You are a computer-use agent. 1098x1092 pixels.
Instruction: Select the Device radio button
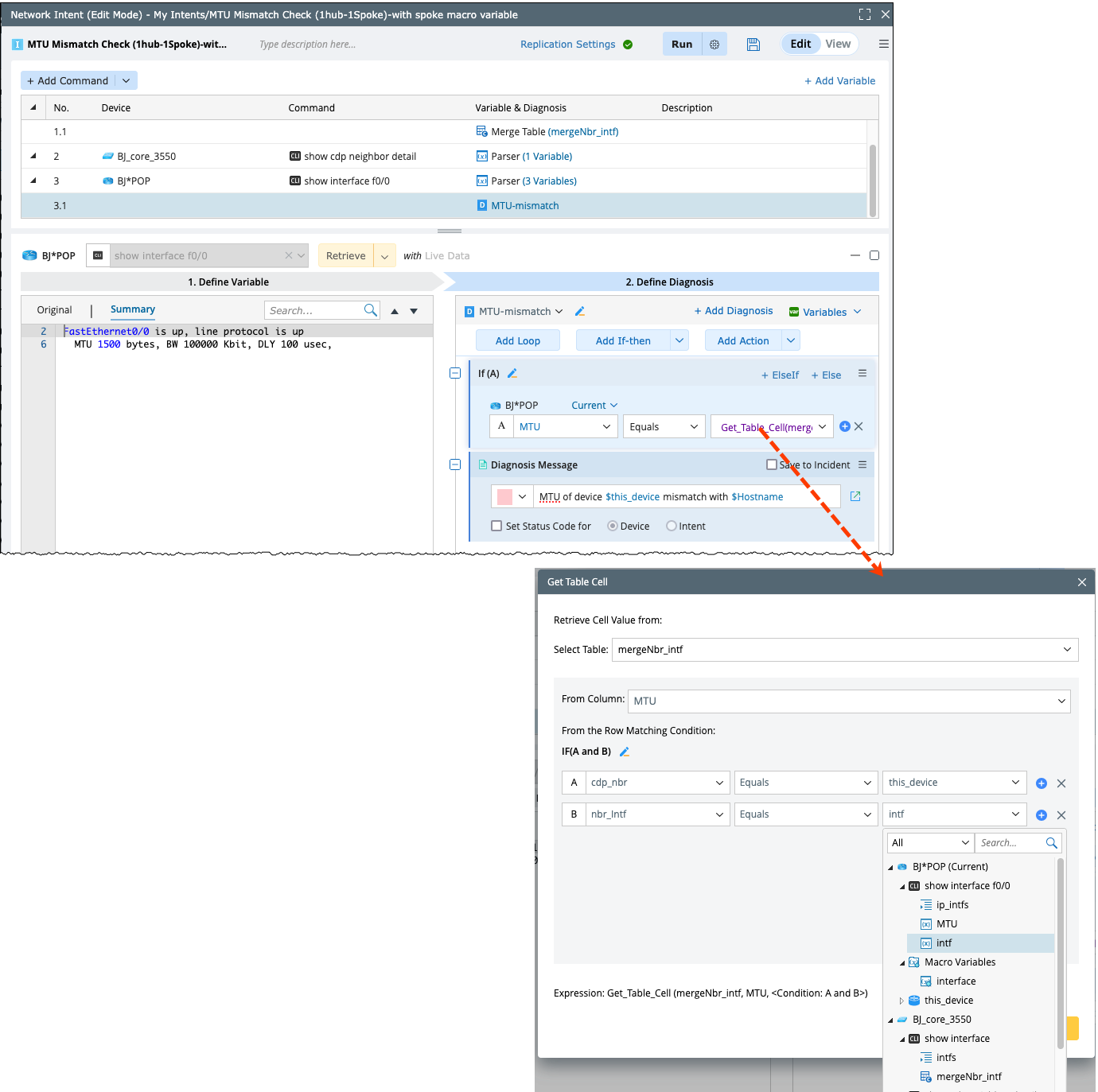[613, 526]
